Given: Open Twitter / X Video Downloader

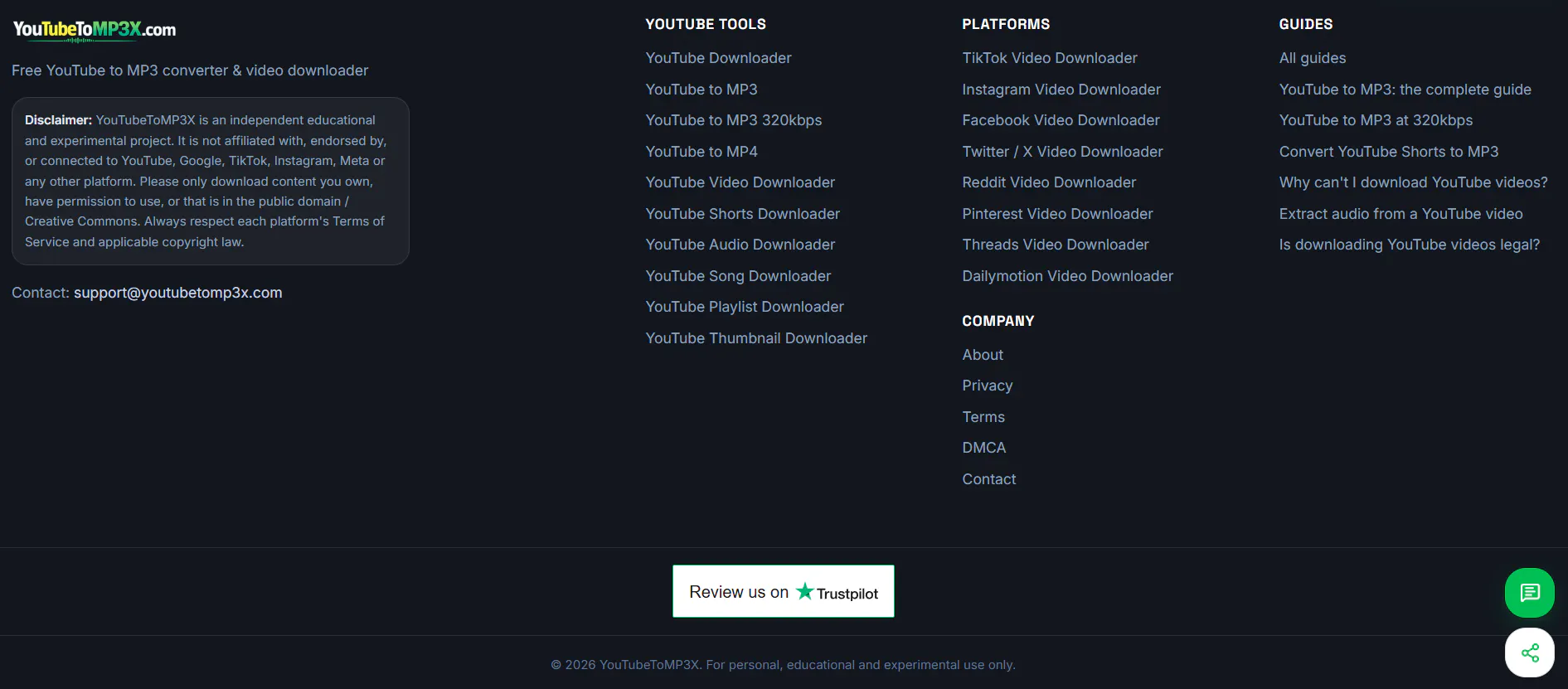Looking at the screenshot, I should coord(1062,152).
